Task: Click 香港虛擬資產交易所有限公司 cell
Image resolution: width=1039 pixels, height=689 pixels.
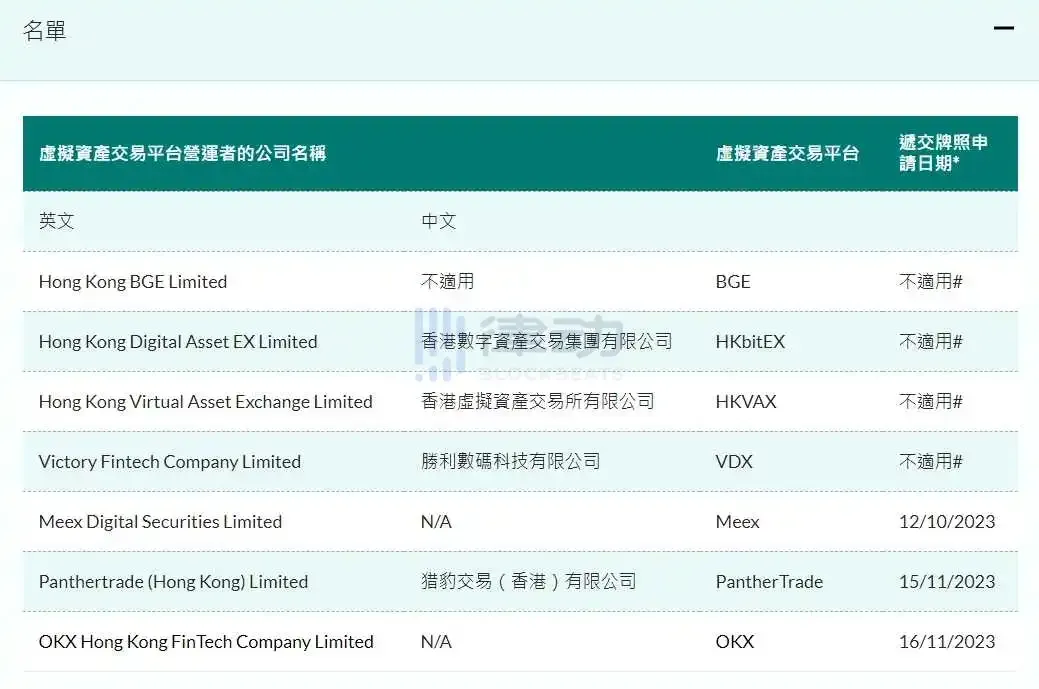Action: click(537, 401)
